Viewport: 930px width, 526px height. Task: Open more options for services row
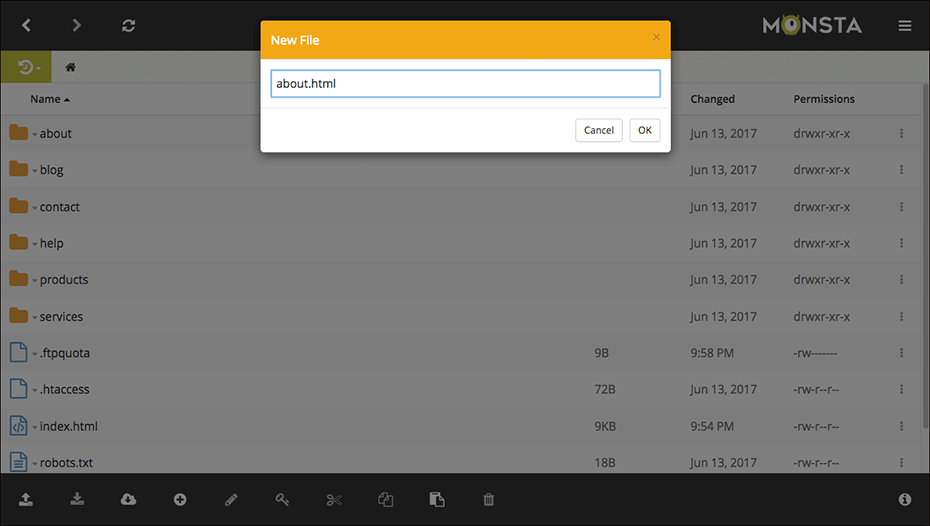(x=901, y=316)
